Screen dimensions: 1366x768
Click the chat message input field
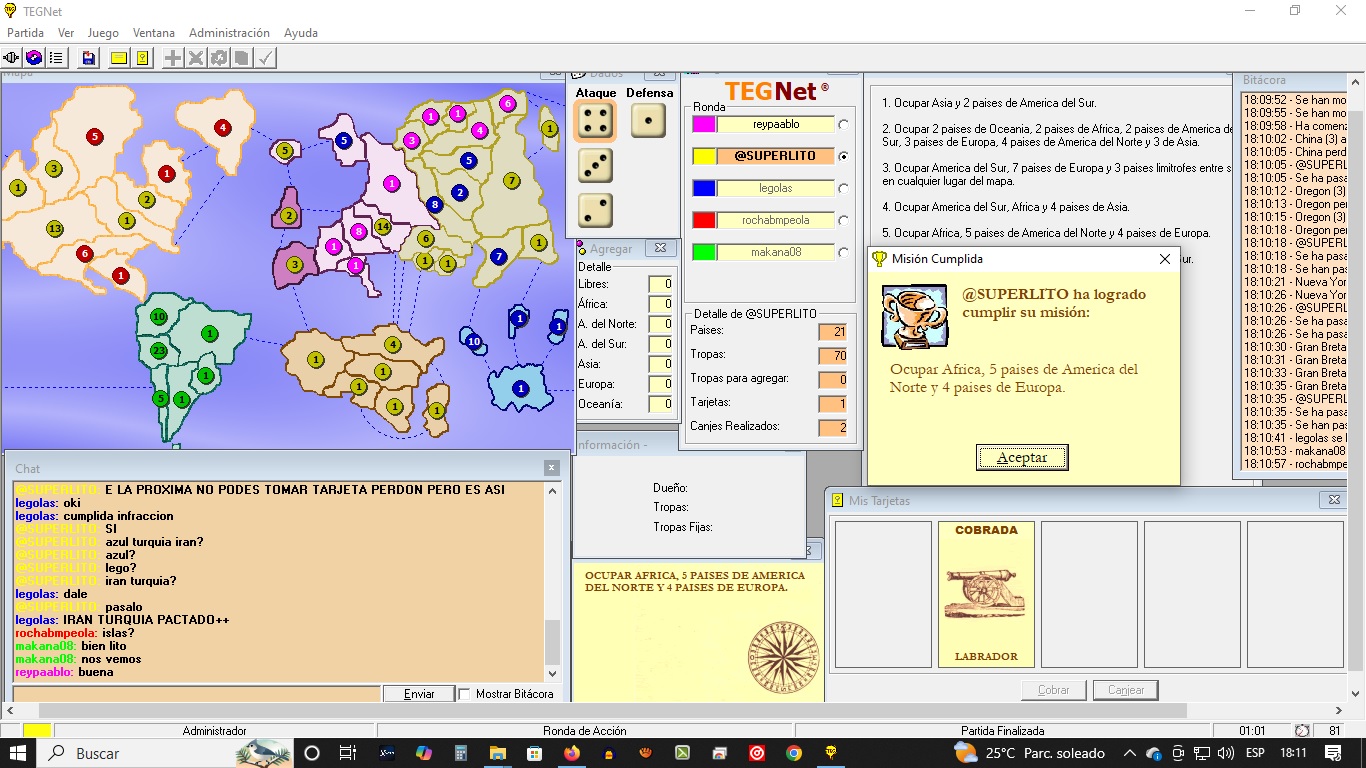tap(196, 694)
